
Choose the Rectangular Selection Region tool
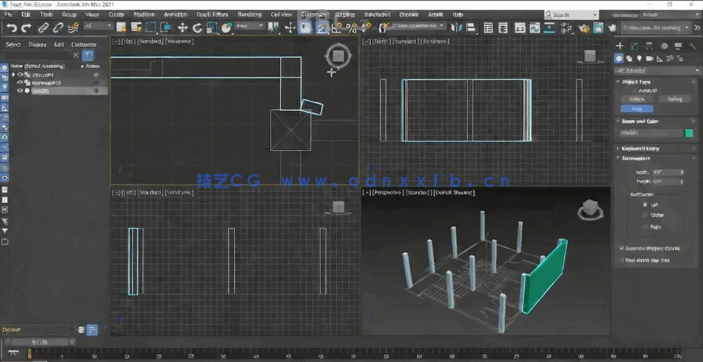coord(150,28)
